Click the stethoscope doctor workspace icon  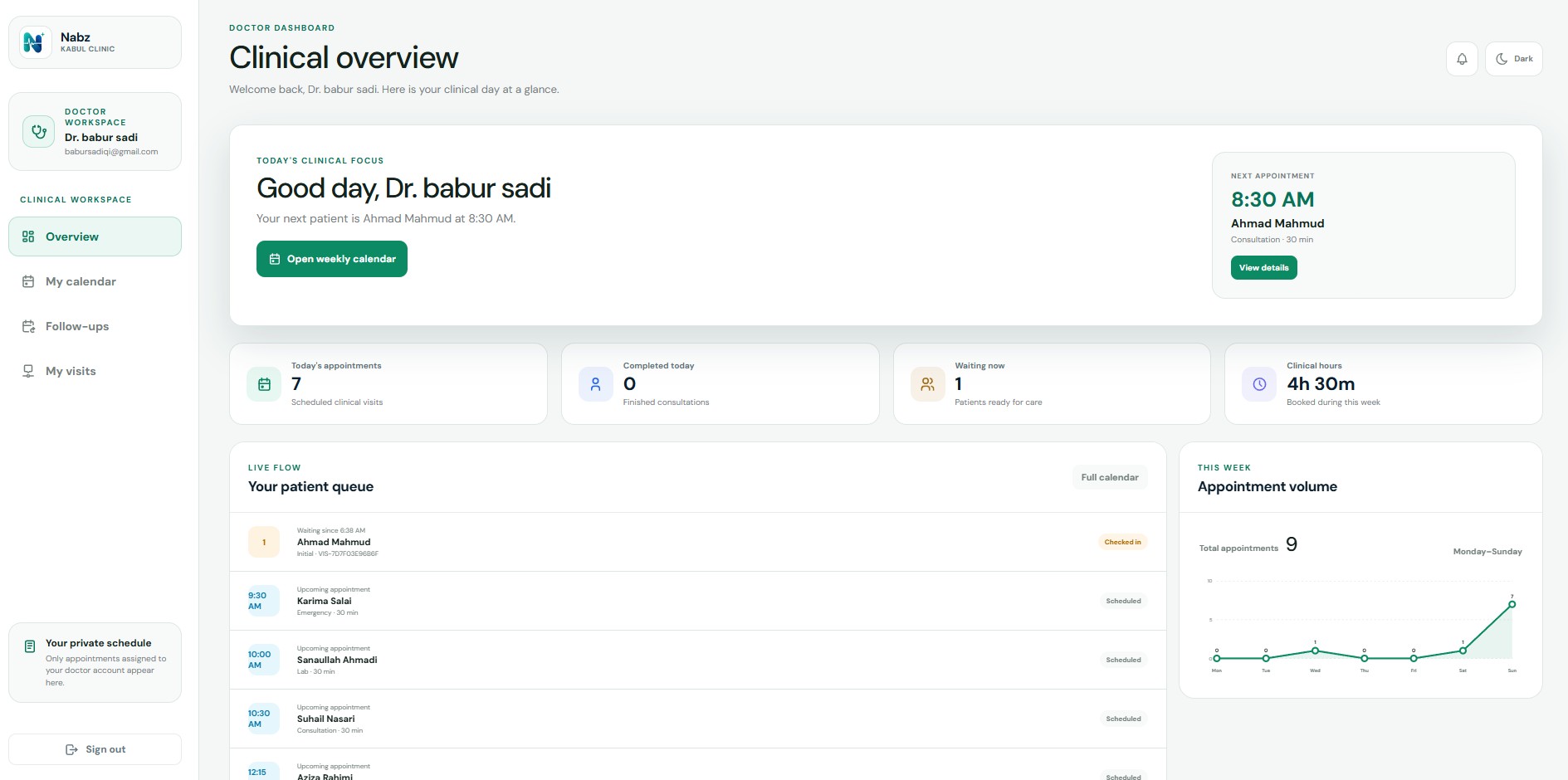pyautogui.click(x=38, y=131)
